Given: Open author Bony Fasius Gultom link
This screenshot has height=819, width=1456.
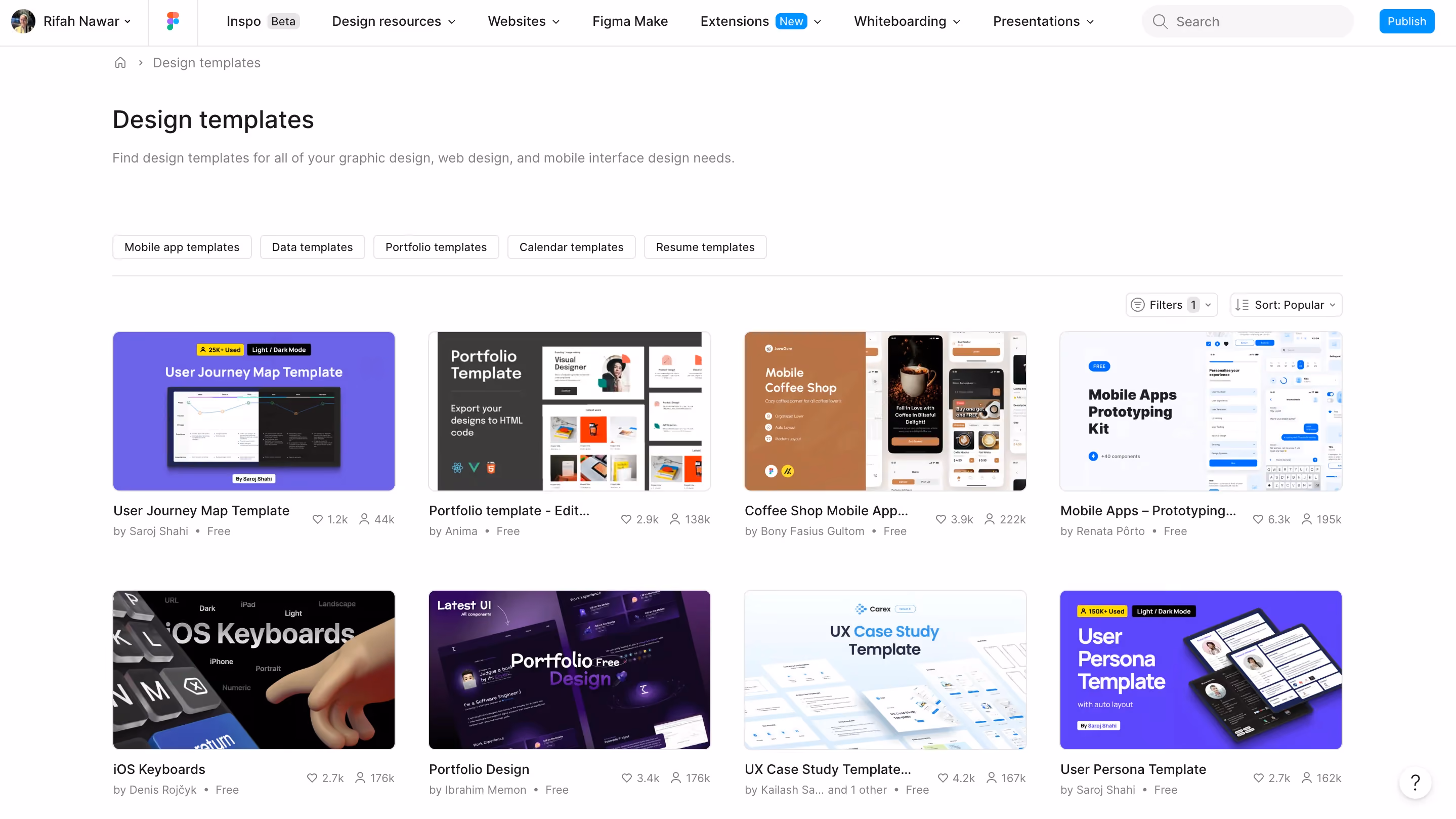Looking at the screenshot, I should pyautogui.click(x=813, y=531).
